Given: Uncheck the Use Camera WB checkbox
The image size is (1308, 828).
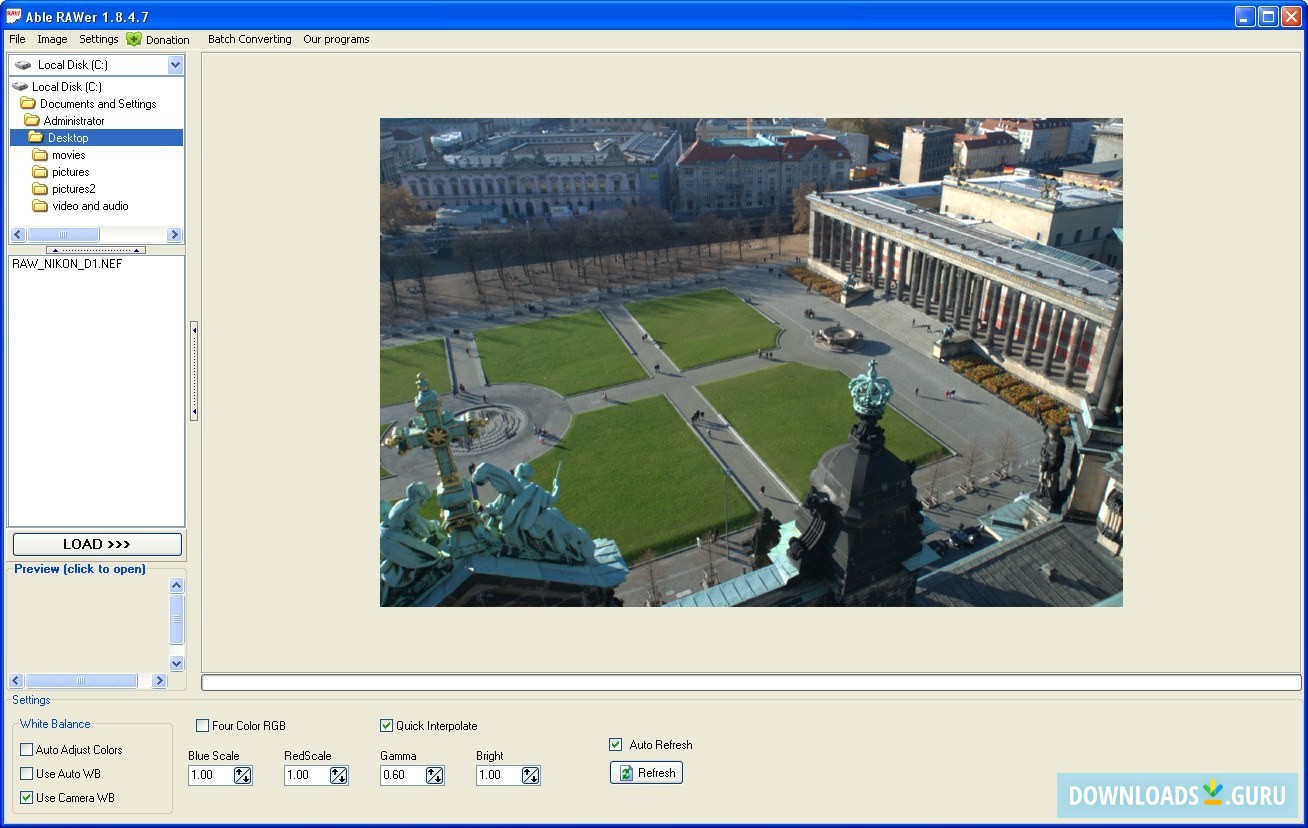Looking at the screenshot, I should [x=27, y=798].
